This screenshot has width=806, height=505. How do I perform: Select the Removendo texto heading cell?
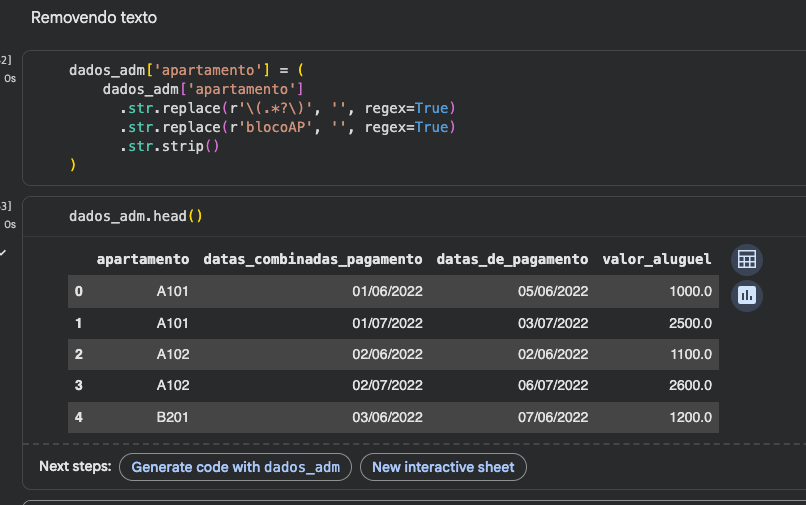[94, 18]
